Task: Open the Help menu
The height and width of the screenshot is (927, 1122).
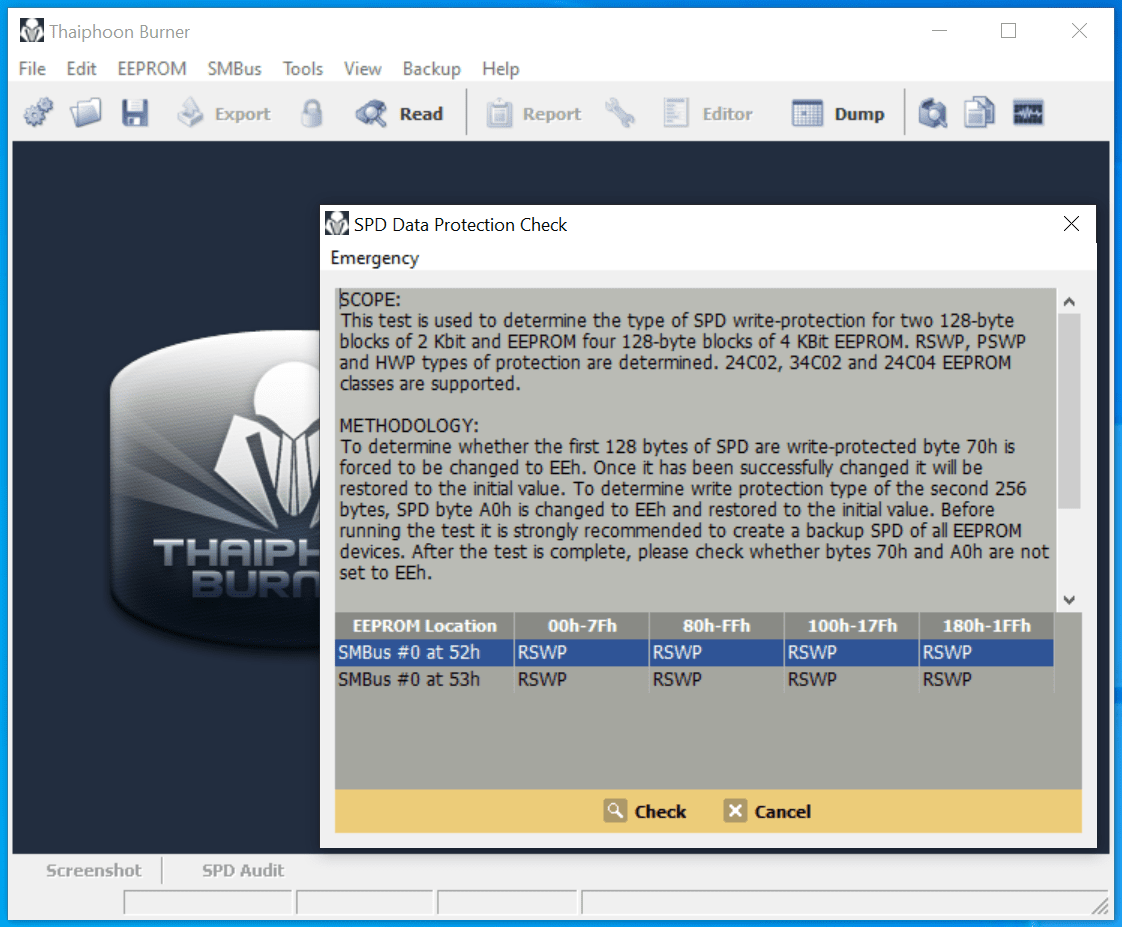Action: pos(501,69)
